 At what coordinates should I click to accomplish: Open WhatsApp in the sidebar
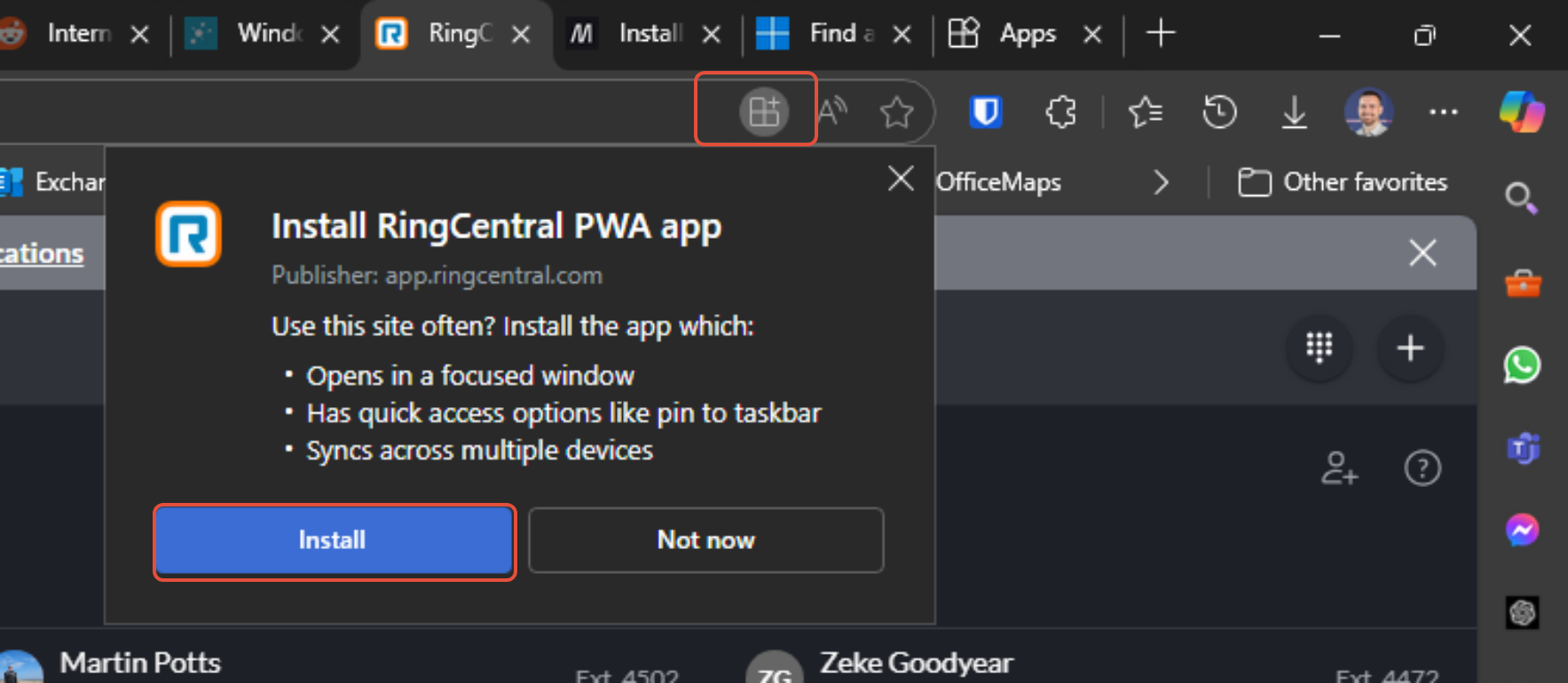pos(1523,365)
